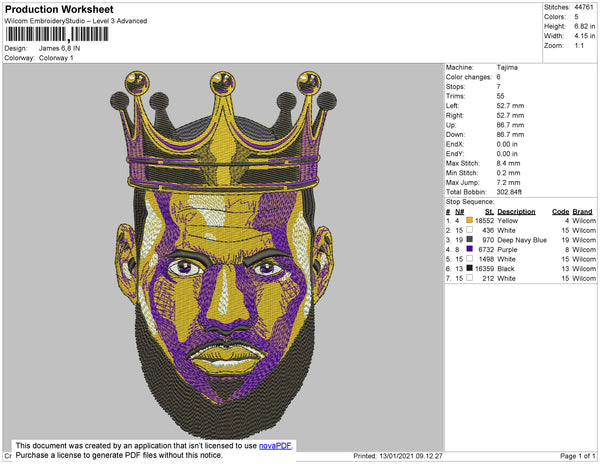Open the novaPDF link in the notice

[275, 446]
